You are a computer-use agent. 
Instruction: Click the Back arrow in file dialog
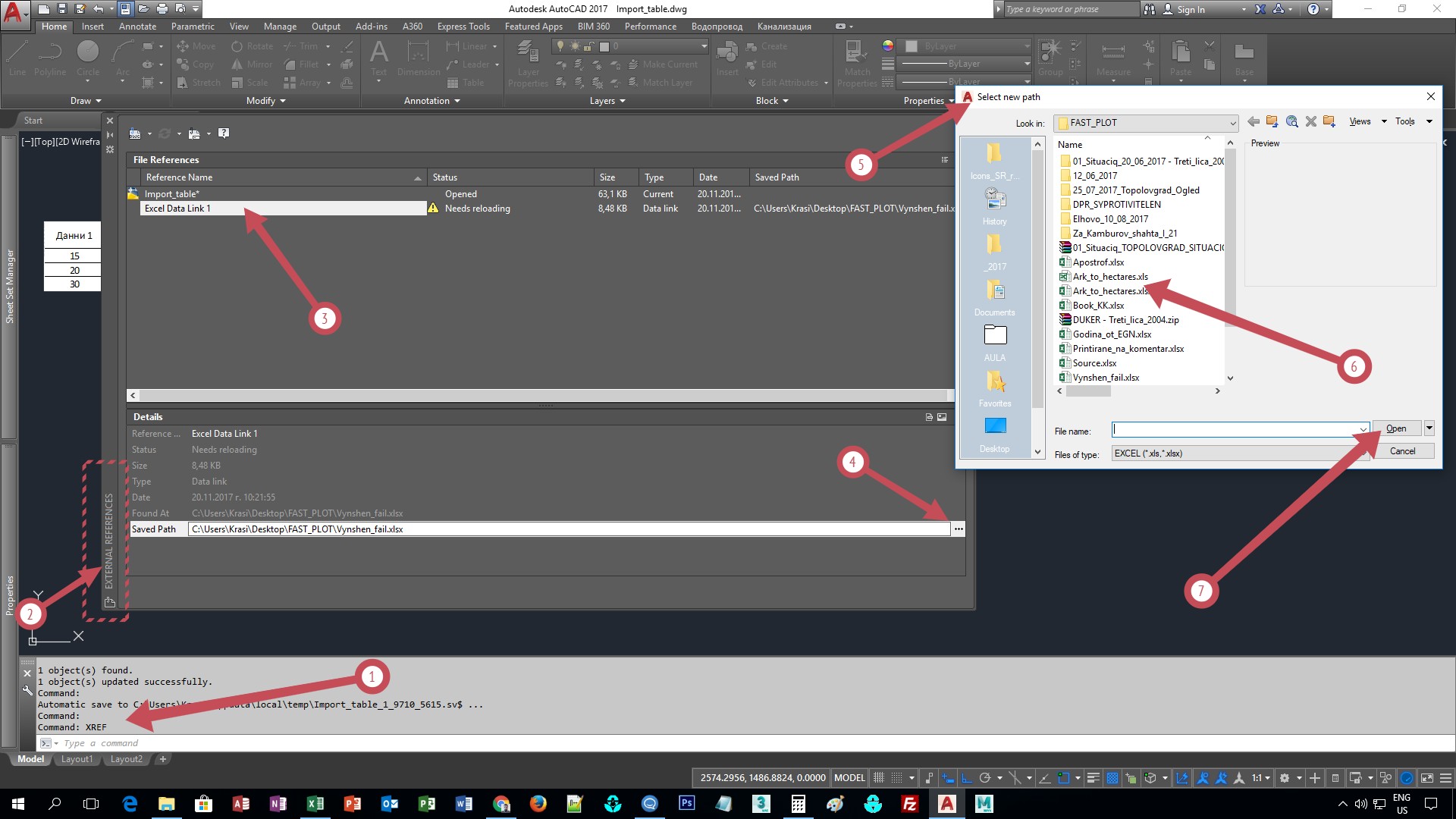tap(1254, 121)
